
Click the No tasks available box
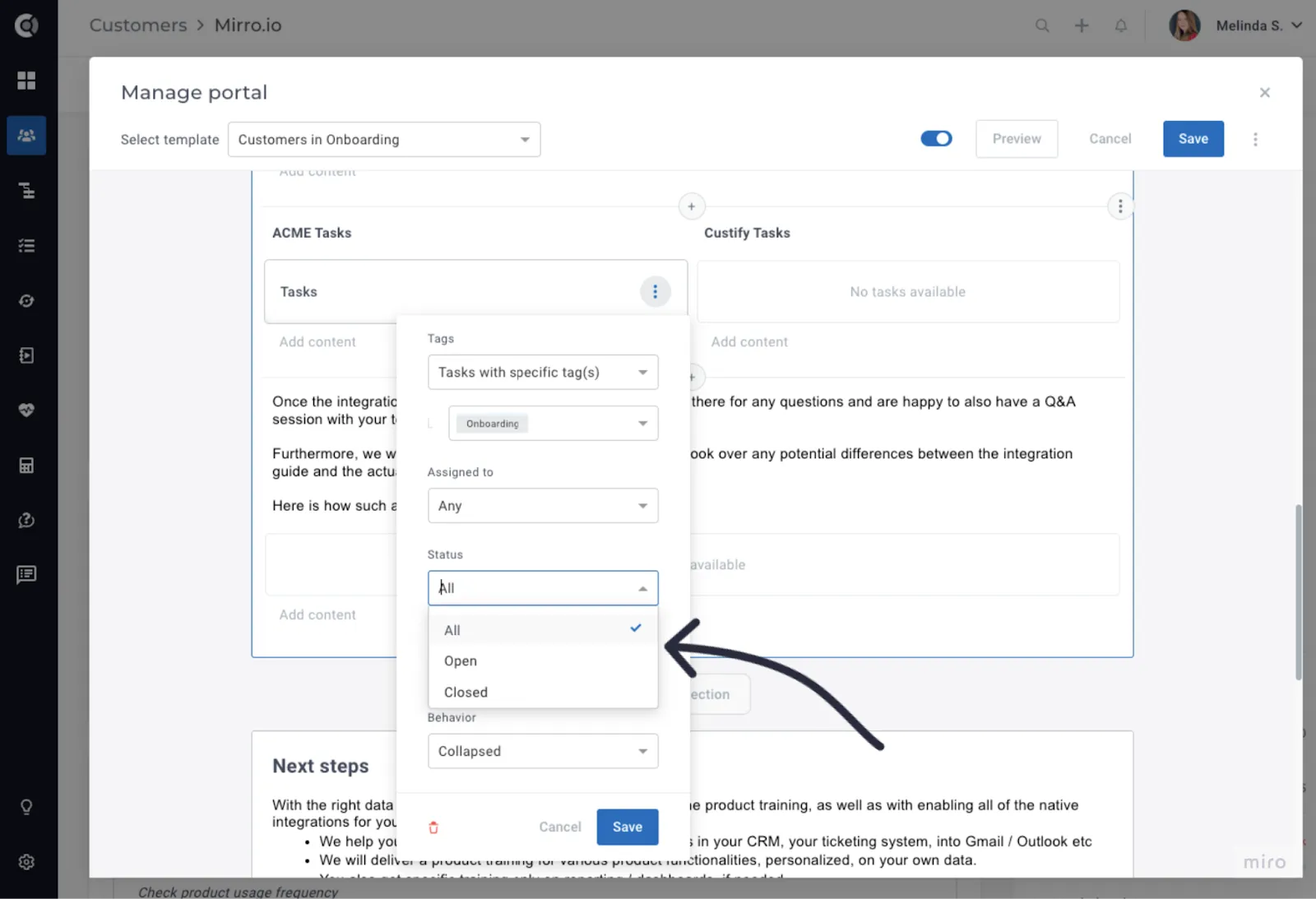coord(908,291)
